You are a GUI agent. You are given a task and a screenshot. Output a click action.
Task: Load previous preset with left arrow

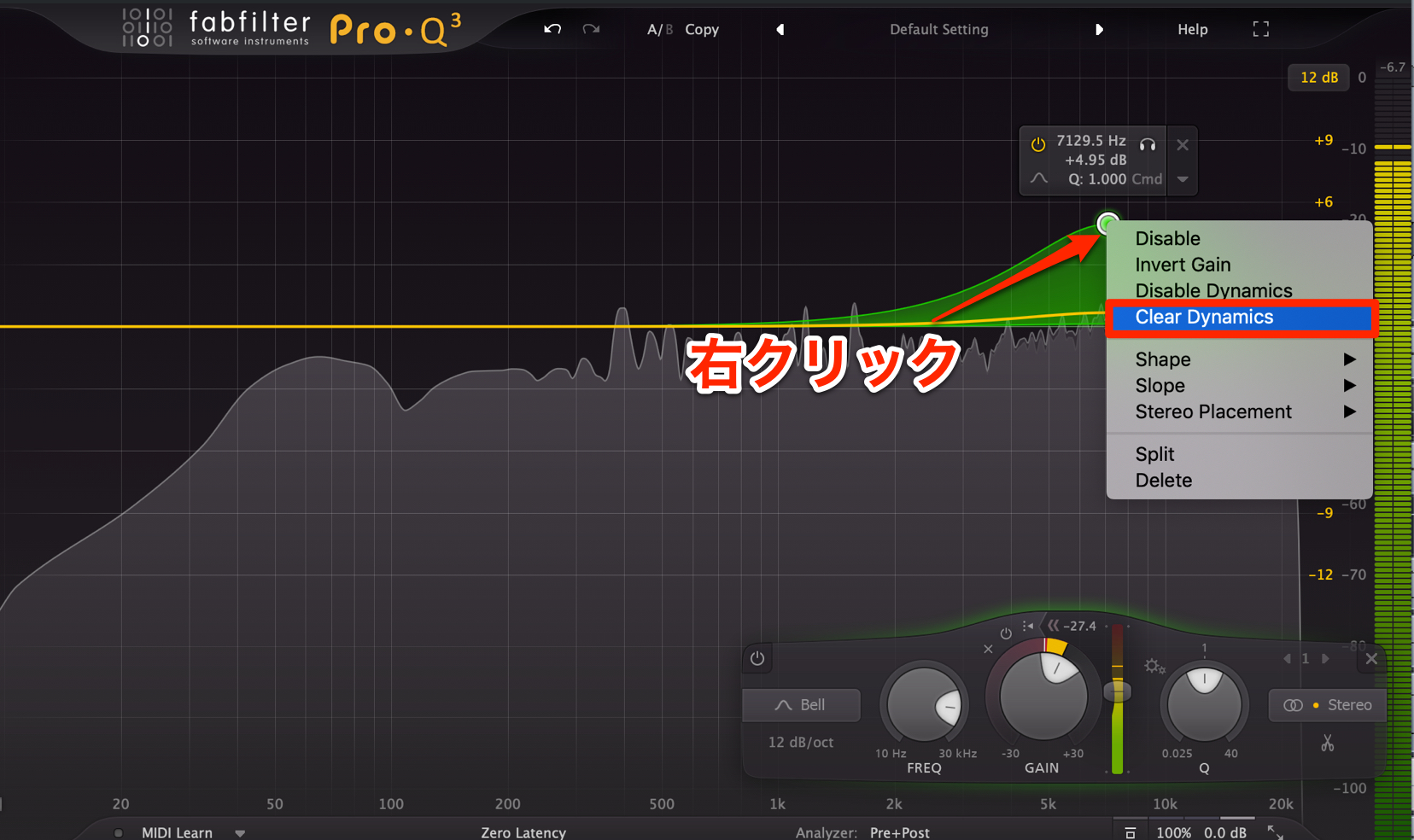click(x=780, y=29)
